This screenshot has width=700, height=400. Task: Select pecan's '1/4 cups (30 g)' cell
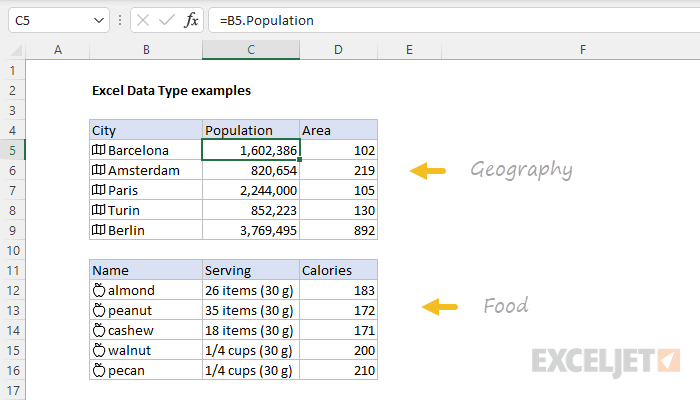[x=251, y=371]
